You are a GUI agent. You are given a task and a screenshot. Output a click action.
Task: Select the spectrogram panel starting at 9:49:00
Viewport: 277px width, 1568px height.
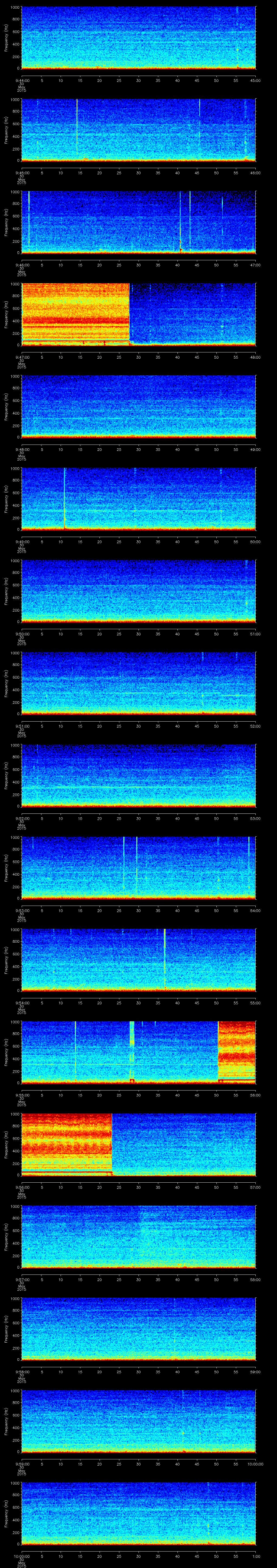(138, 499)
